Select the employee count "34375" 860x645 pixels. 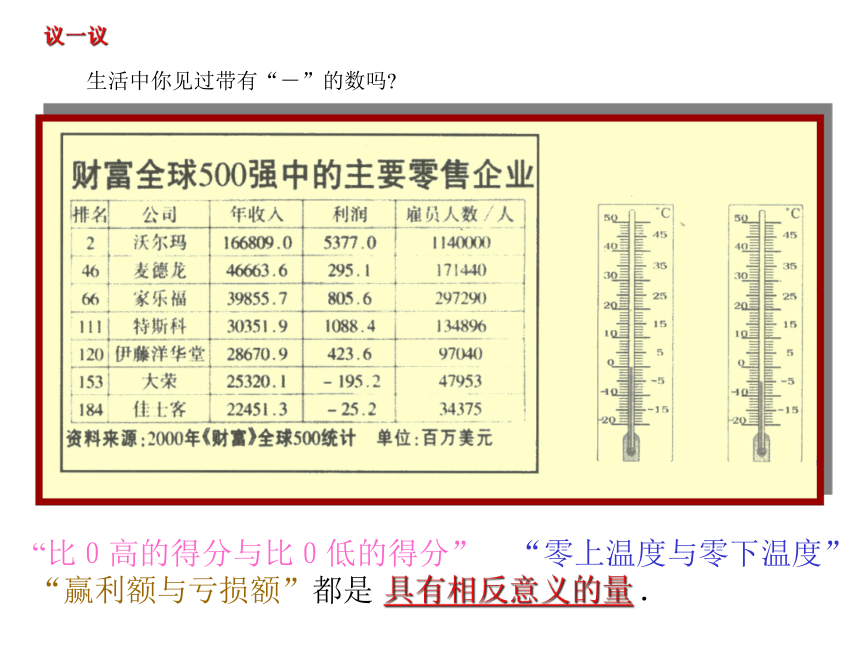tap(461, 409)
